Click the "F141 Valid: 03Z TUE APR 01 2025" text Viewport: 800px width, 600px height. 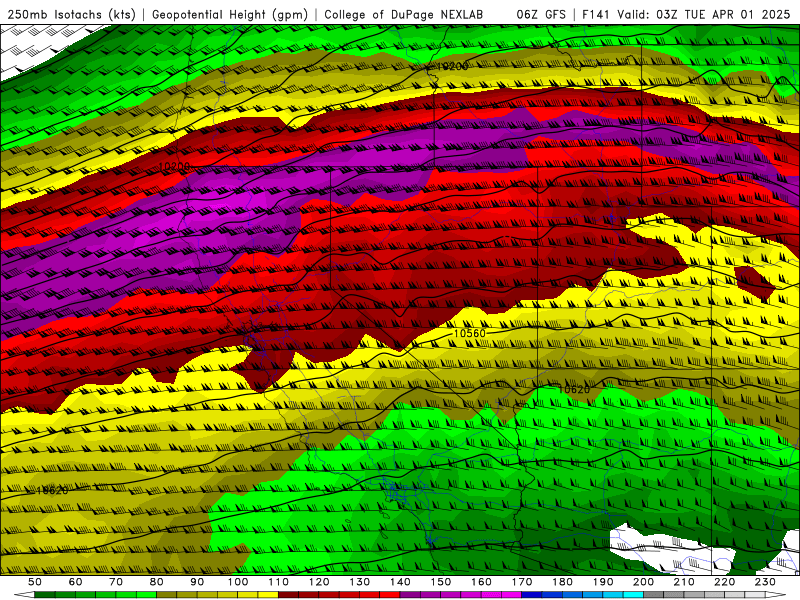686,15
